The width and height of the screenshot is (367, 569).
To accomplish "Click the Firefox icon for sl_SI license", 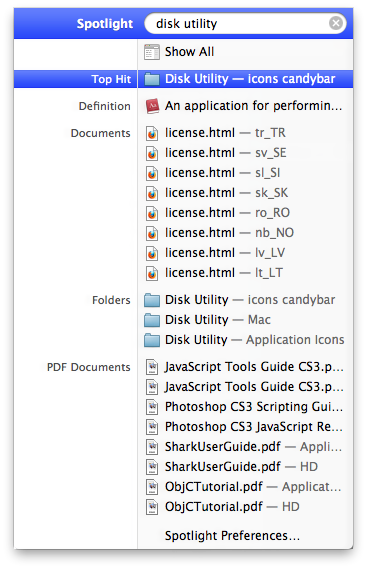I will (x=152, y=173).
